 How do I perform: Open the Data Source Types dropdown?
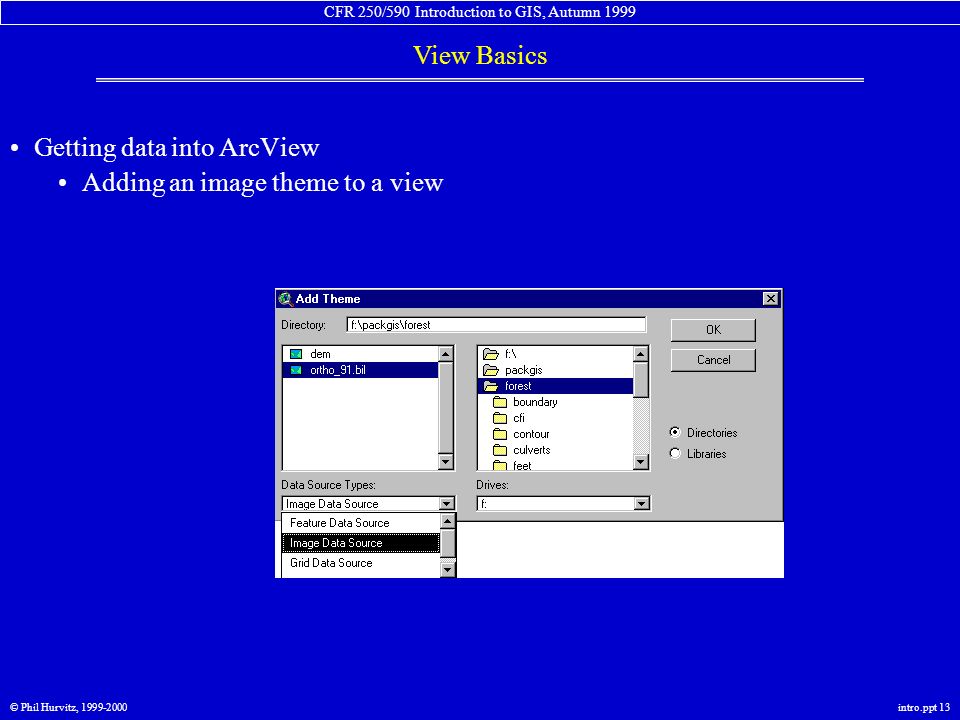(x=447, y=503)
